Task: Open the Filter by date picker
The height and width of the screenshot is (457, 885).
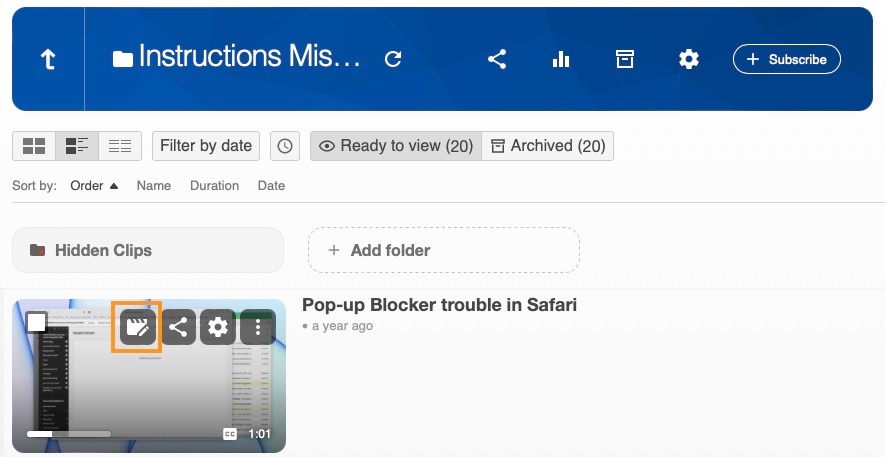Action: [206, 146]
